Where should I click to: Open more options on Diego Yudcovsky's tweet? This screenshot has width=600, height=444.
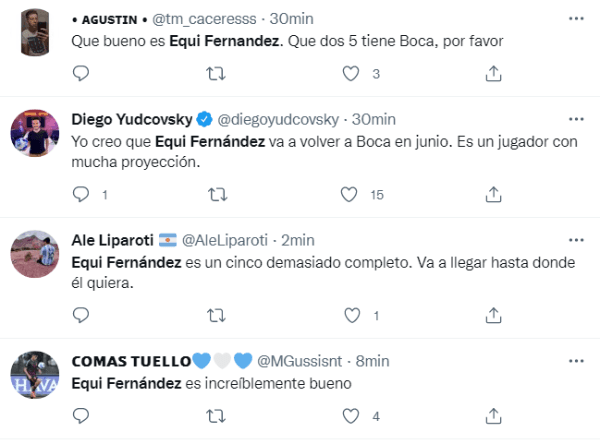coord(575,119)
